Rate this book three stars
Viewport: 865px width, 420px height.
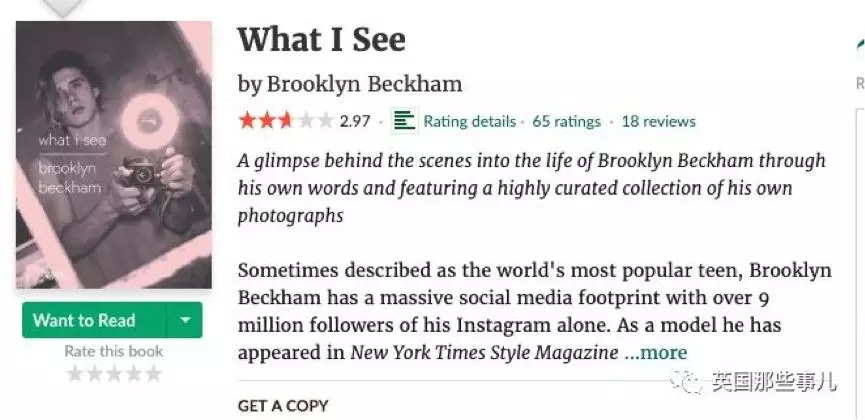(x=113, y=374)
